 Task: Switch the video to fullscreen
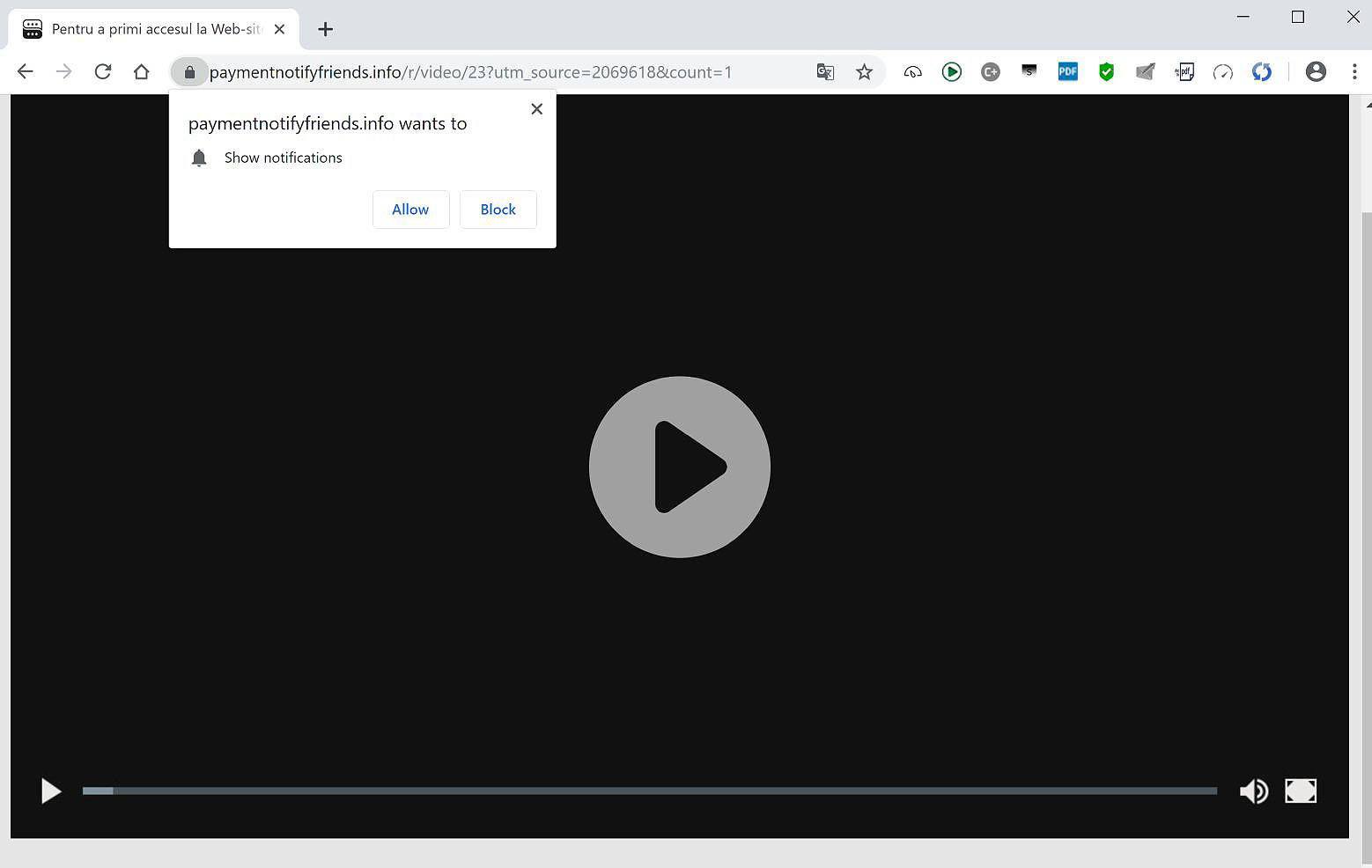[1301, 791]
